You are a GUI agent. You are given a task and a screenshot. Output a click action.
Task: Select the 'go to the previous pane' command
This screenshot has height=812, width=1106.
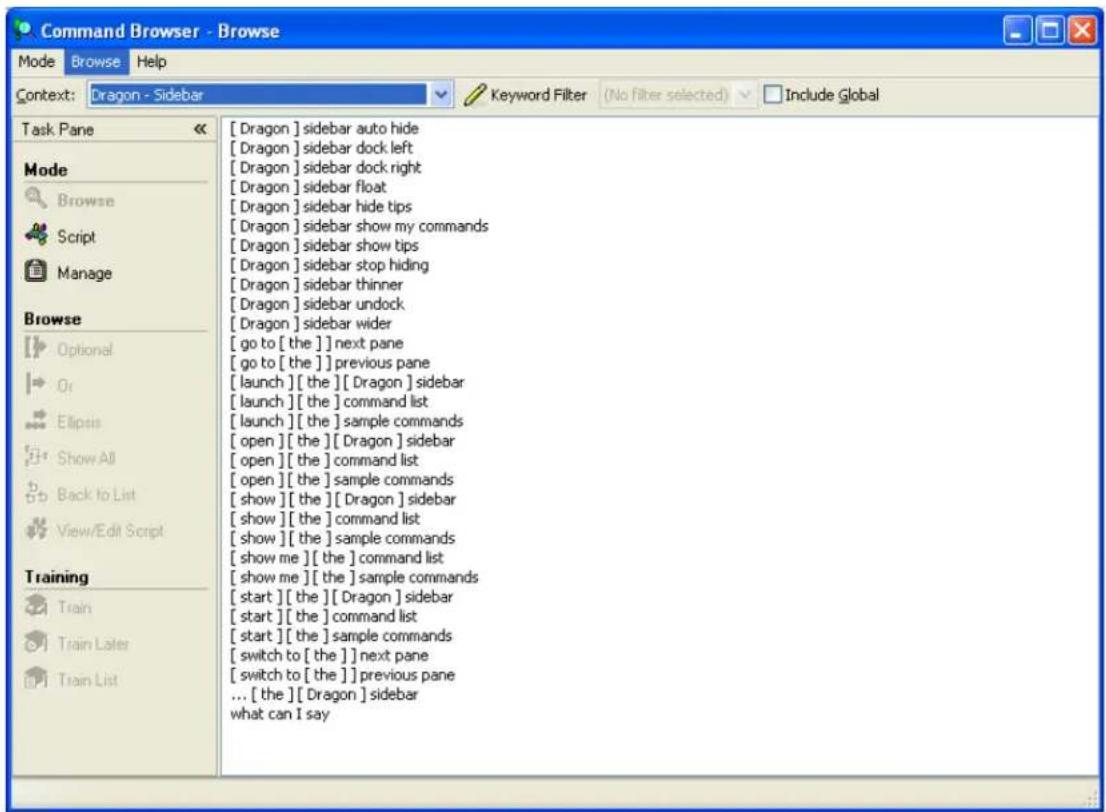tap(330, 363)
